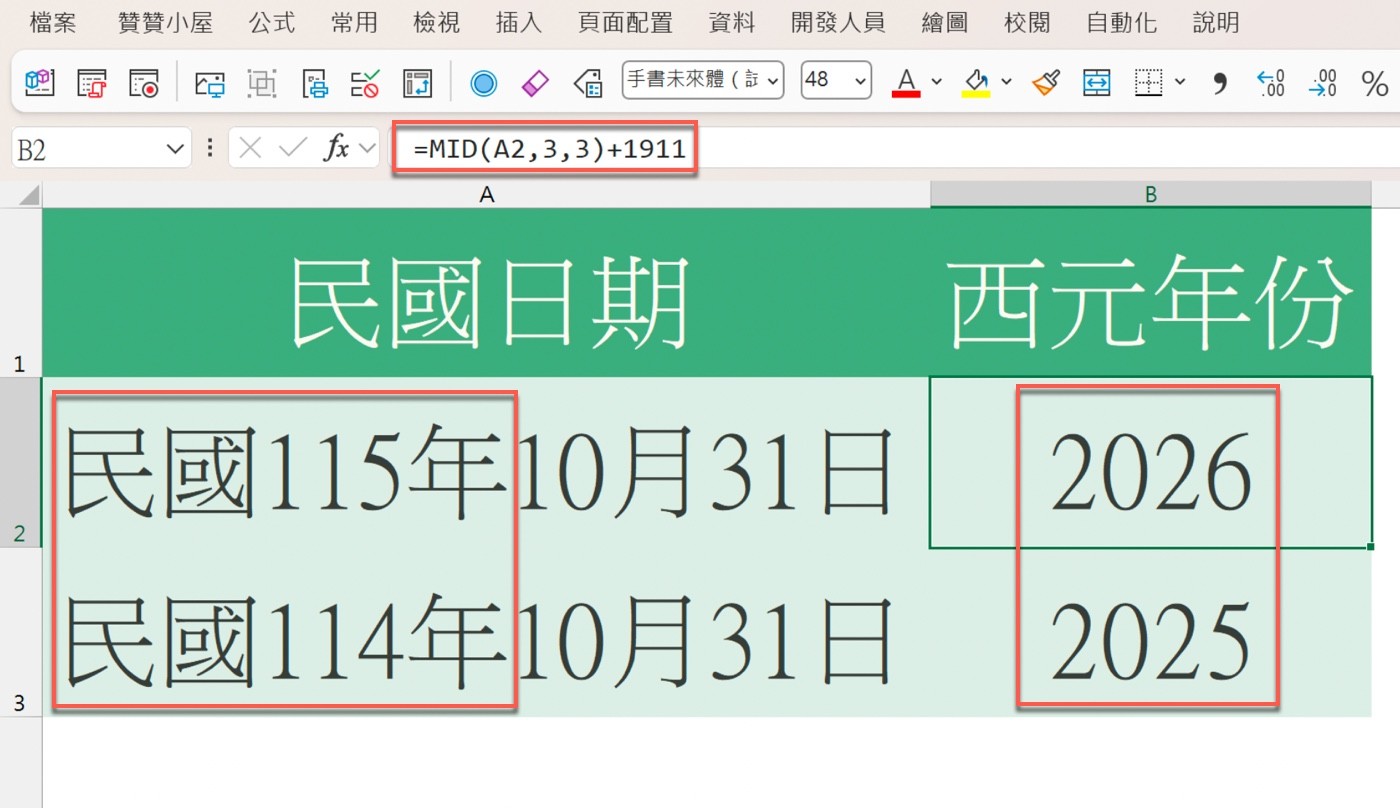Click the picture with monitor icon
The image size is (1400, 808).
tap(210, 82)
